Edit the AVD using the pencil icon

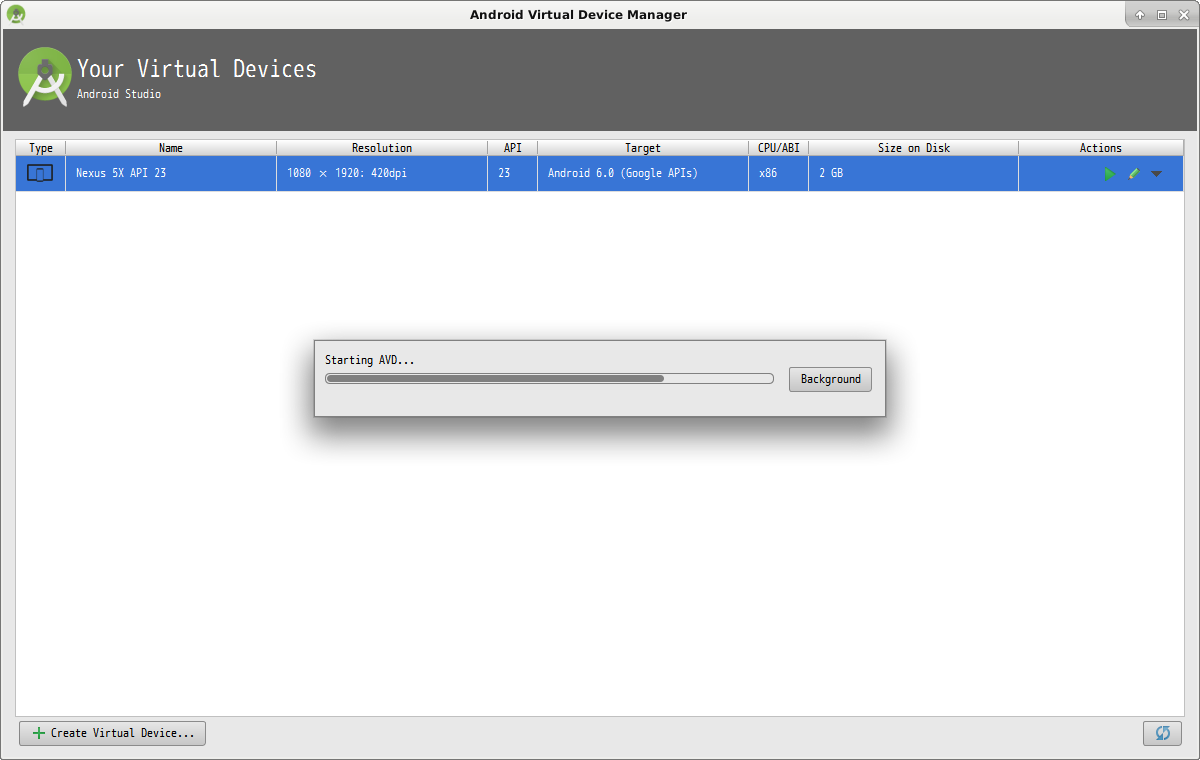(x=1133, y=174)
